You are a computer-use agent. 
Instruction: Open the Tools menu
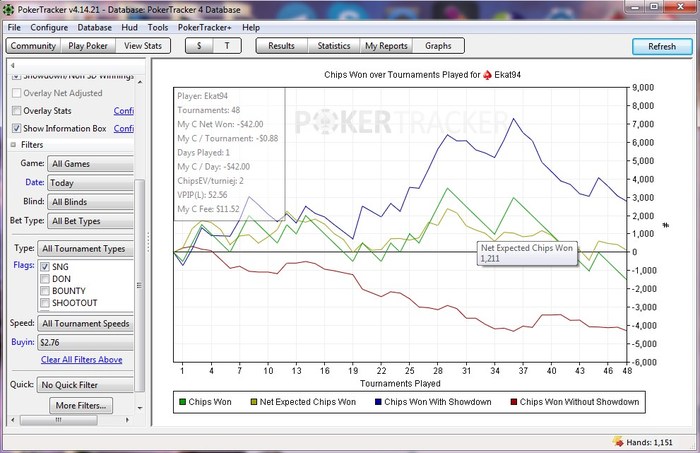[158, 28]
